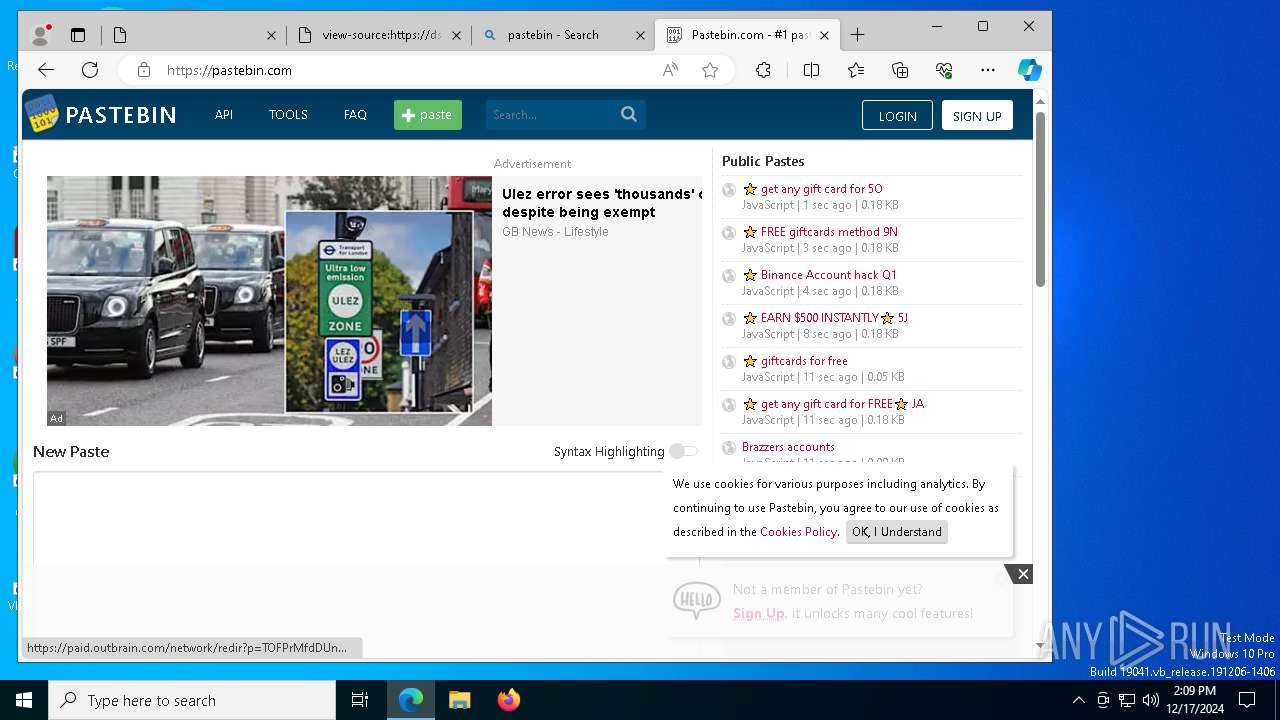Image resolution: width=1280 pixels, height=720 pixels.
Task: Open the FAQ menu item
Action: pos(355,114)
